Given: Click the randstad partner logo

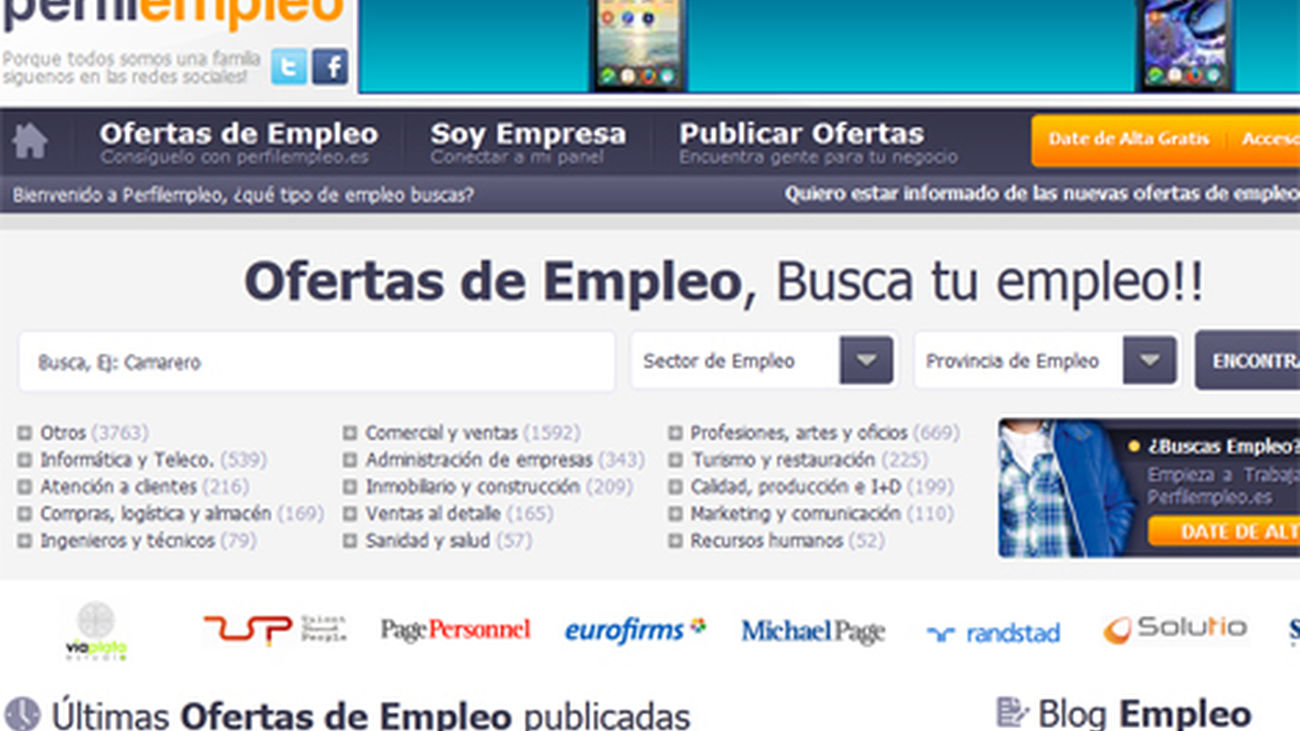Looking at the screenshot, I should click(993, 631).
